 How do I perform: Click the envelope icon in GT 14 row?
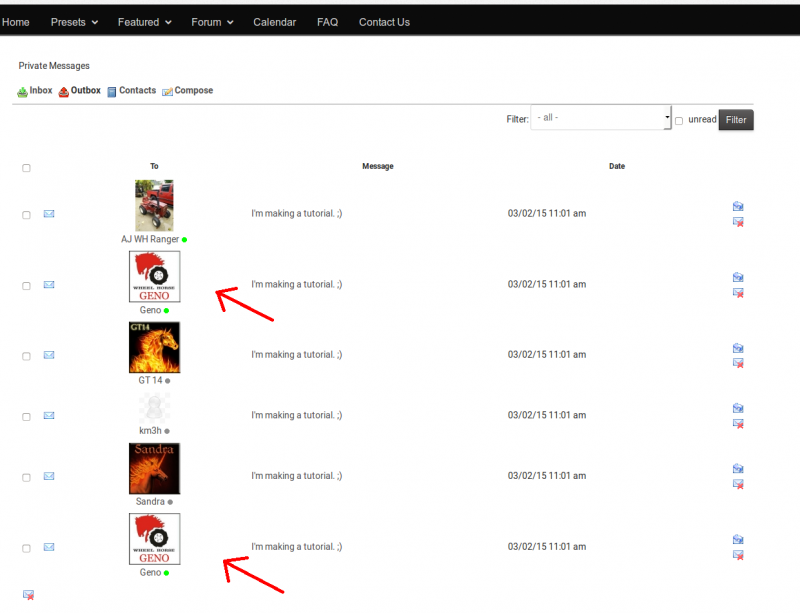coord(49,355)
